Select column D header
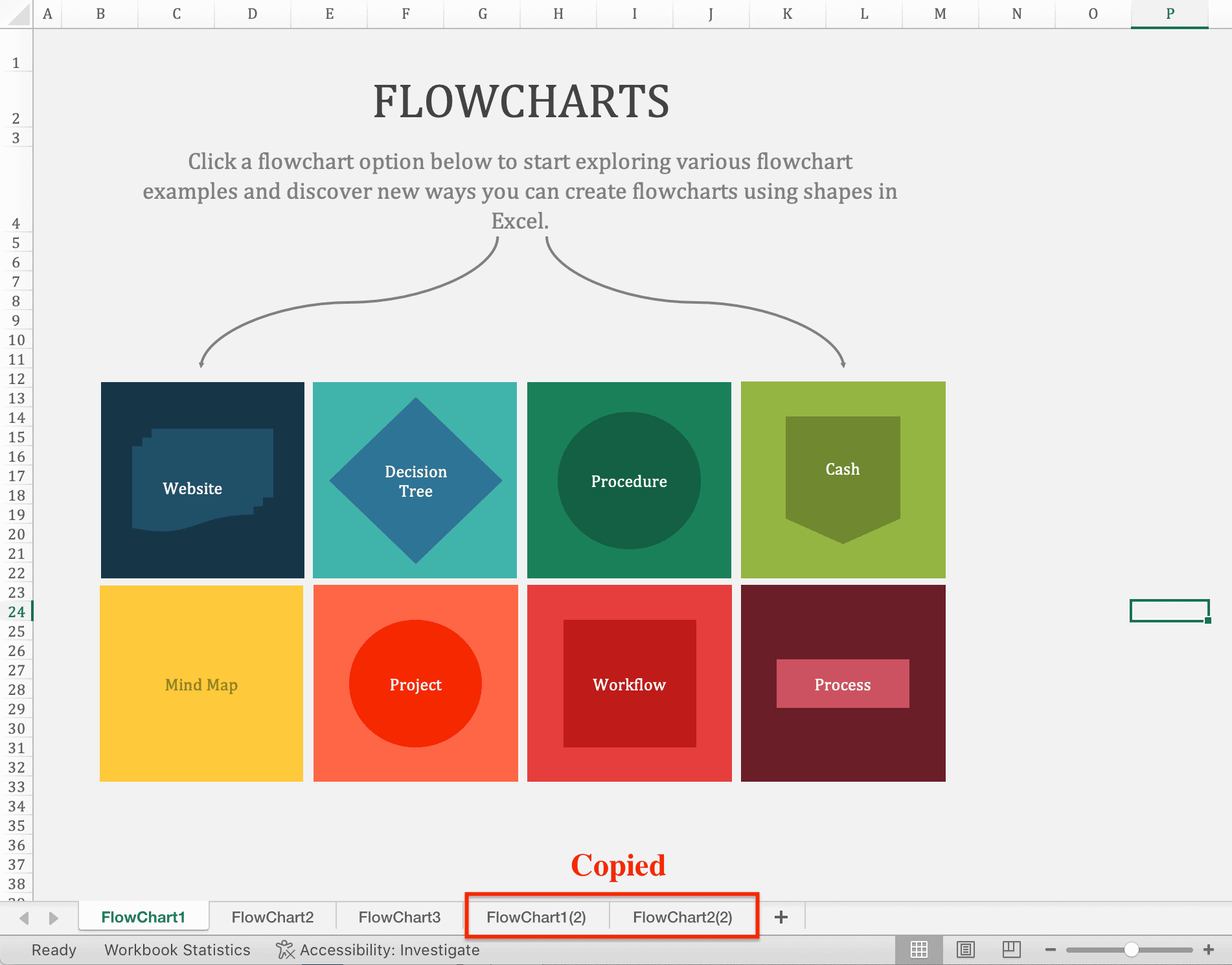Screen dimensions: 1232x965 (x=253, y=14)
